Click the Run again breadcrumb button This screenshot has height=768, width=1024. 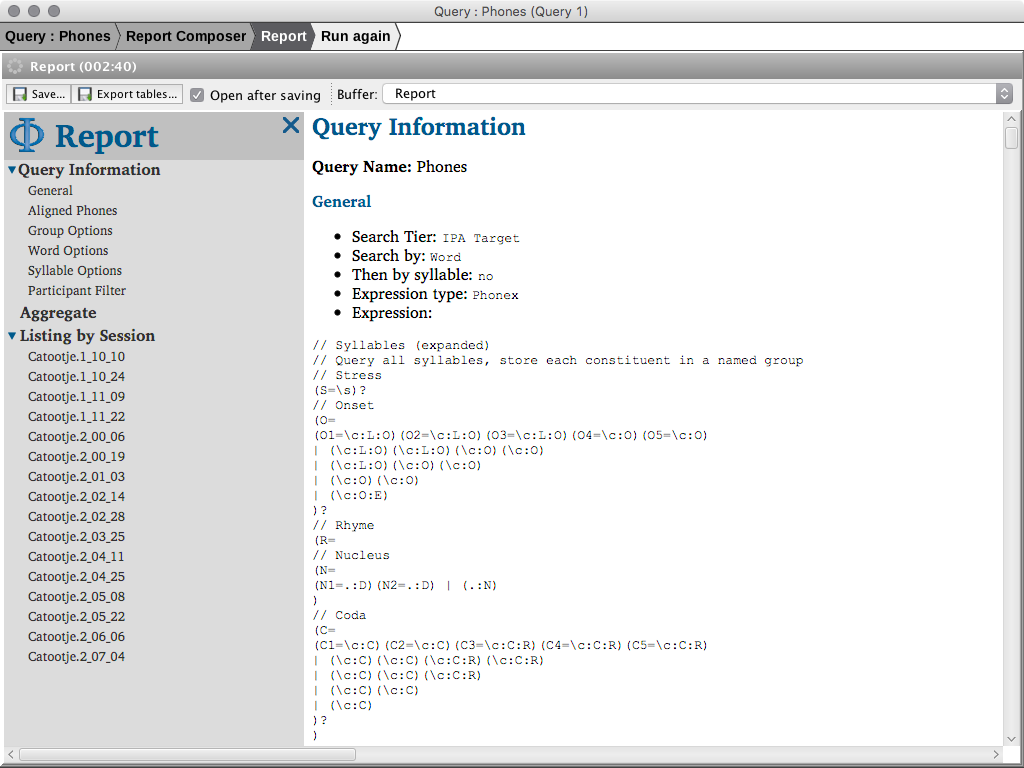tap(355, 36)
